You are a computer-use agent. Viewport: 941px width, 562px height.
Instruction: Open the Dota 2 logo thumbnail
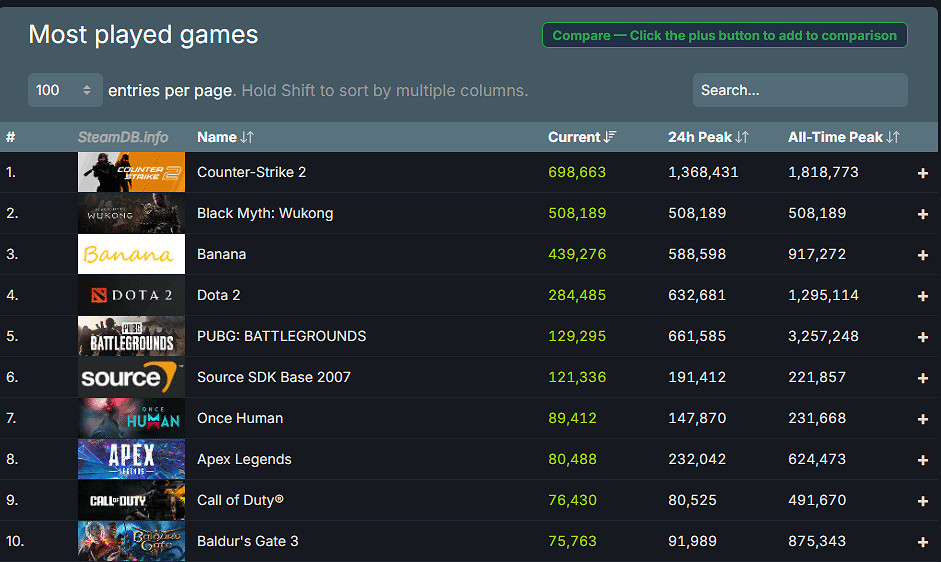[x=131, y=295]
